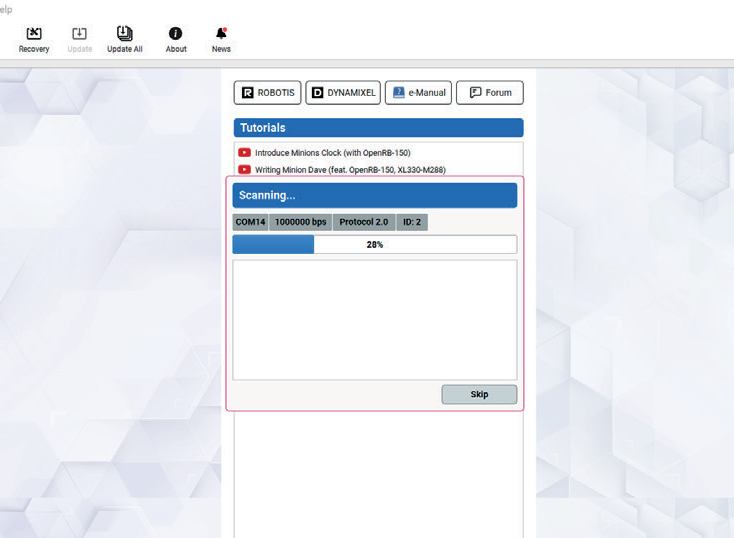734x538 pixels.
Task: Open the Help menu in menu bar
Action: tap(6, 9)
